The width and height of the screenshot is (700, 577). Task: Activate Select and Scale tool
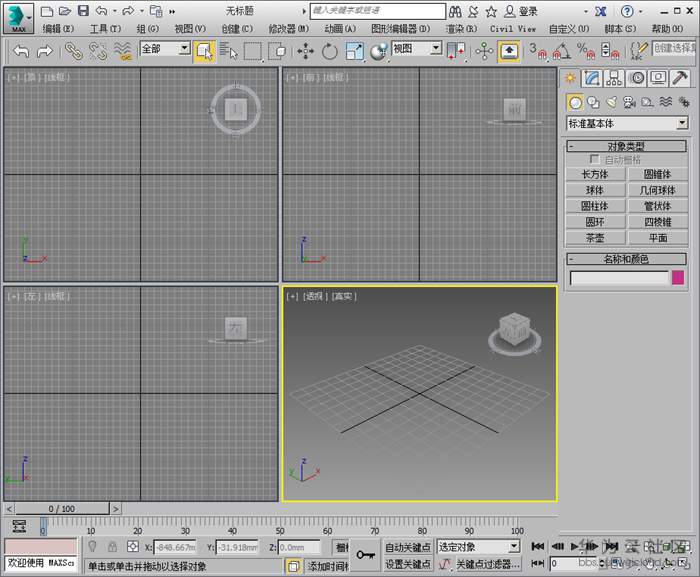tap(354, 51)
